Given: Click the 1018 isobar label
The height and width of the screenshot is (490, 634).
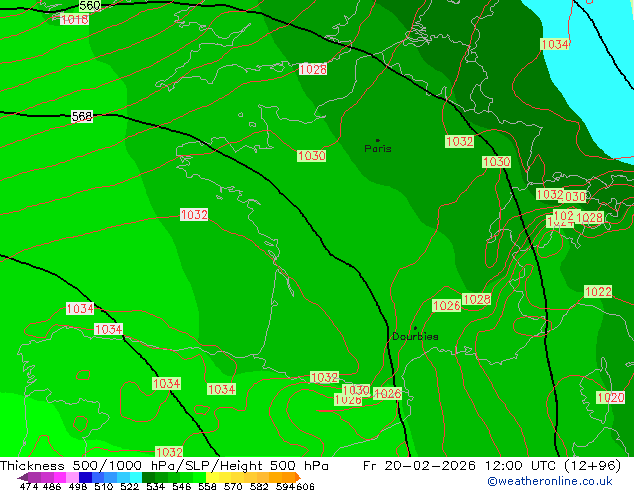Looking at the screenshot, I should pyautogui.click(x=74, y=19).
